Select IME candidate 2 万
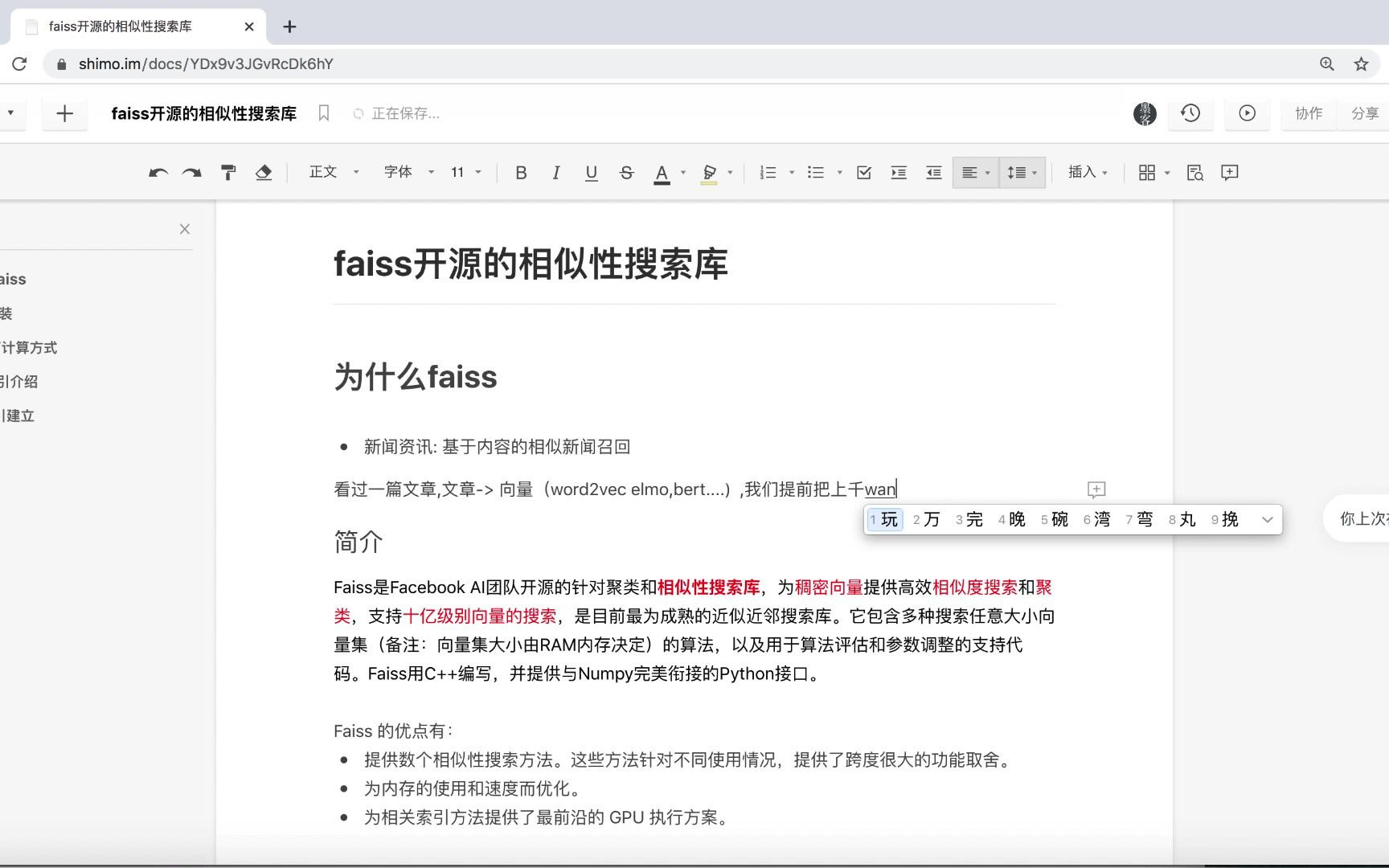The height and width of the screenshot is (868, 1389). click(927, 519)
